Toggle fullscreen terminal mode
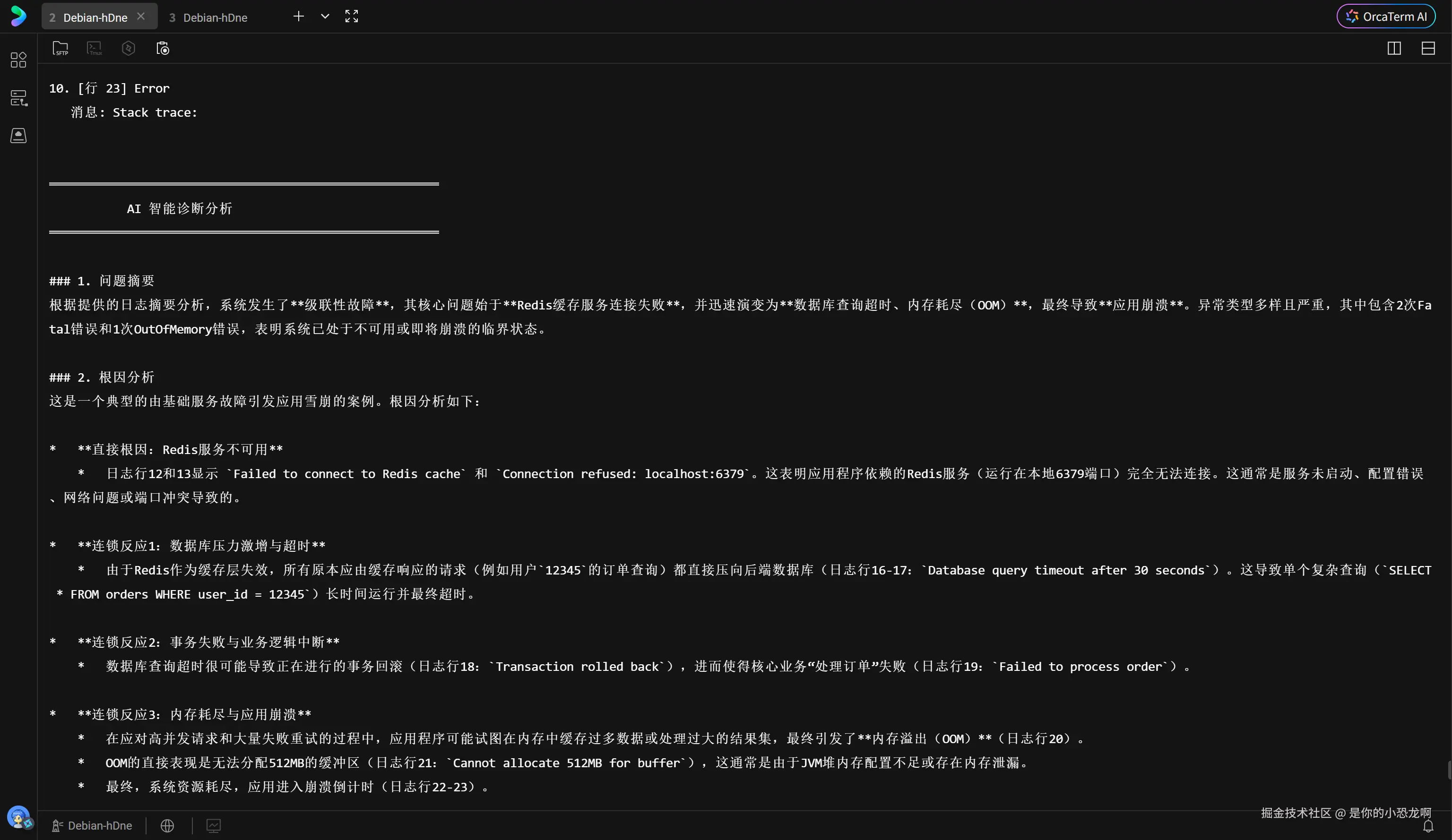This screenshot has width=1452, height=840. click(352, 16)
